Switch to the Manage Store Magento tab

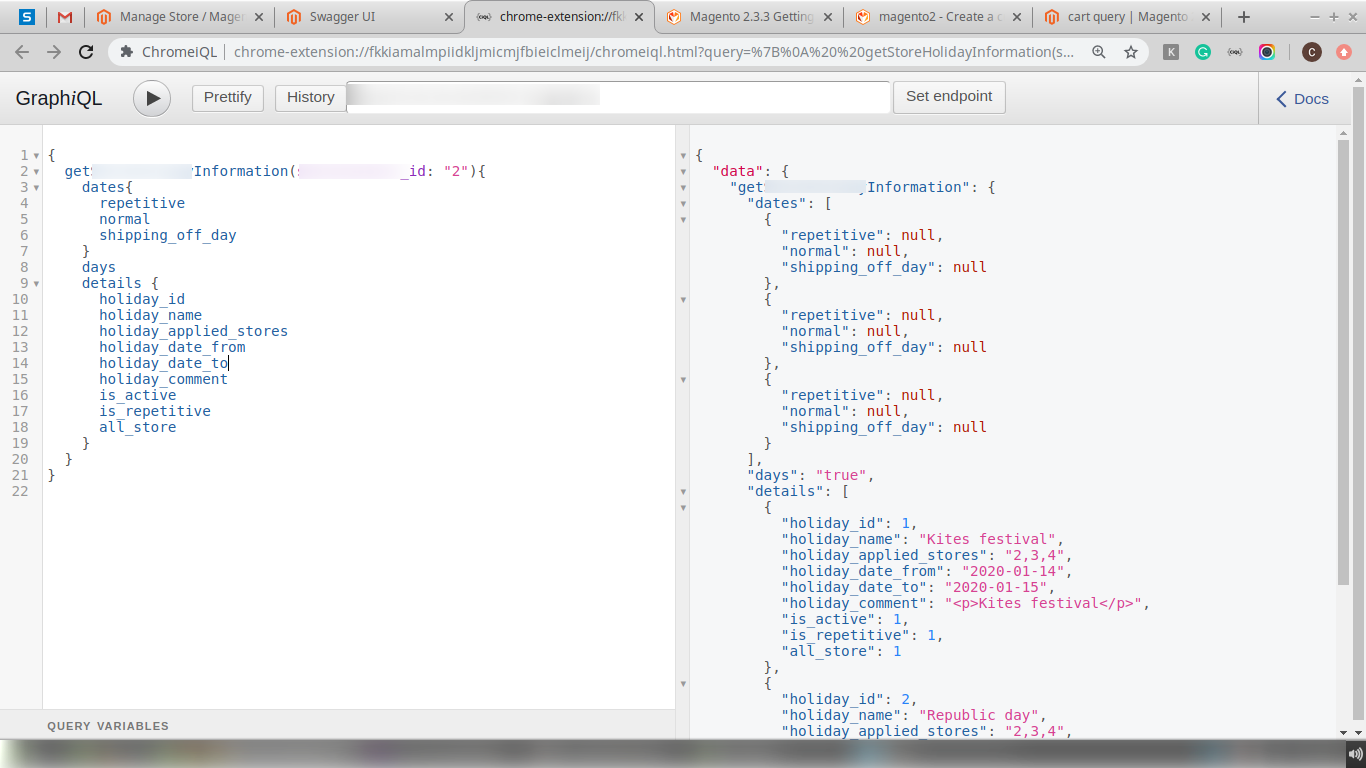click(180, 17)
